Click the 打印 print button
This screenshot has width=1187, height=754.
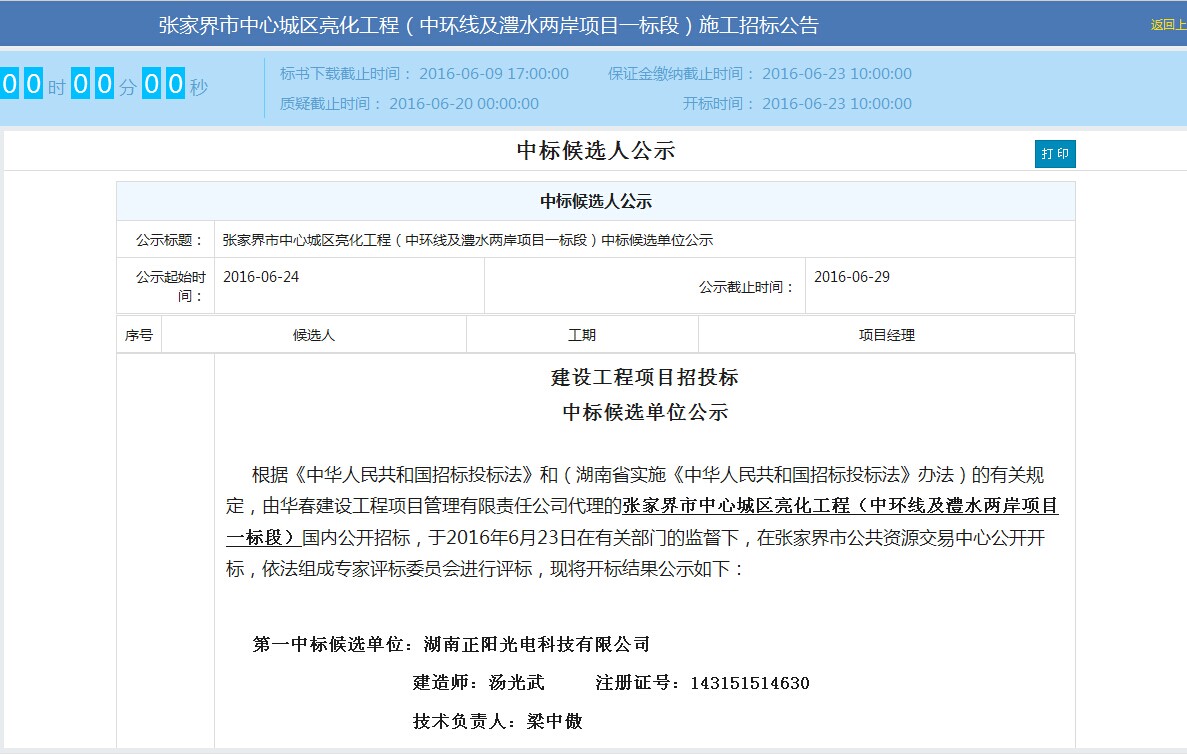[x=1055, y=154]
